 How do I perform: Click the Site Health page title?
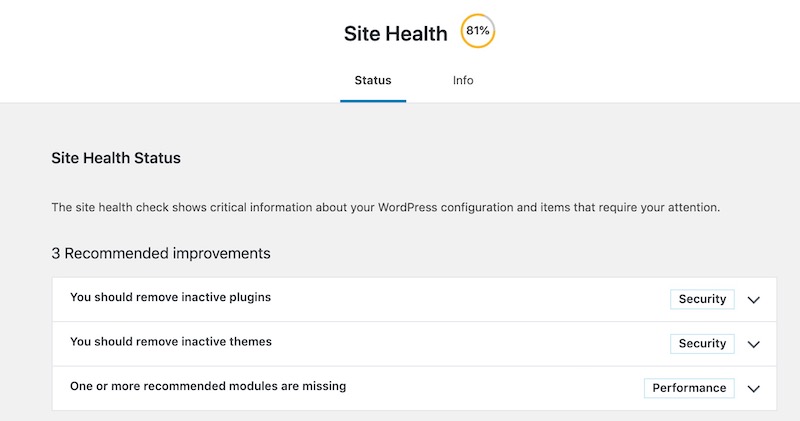click(x=395, y=34)
